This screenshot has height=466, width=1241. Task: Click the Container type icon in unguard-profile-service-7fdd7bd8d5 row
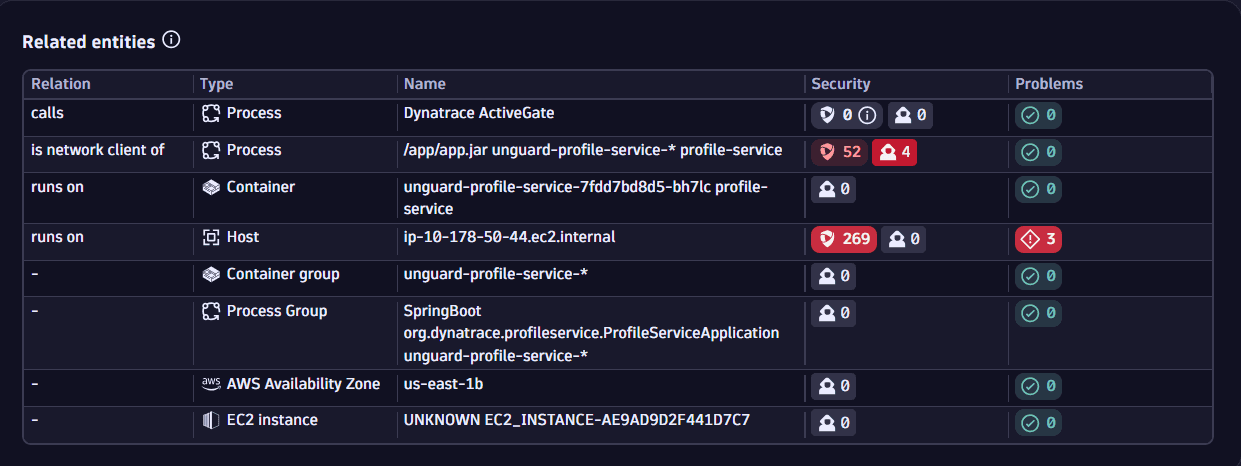tap(210, 188)
